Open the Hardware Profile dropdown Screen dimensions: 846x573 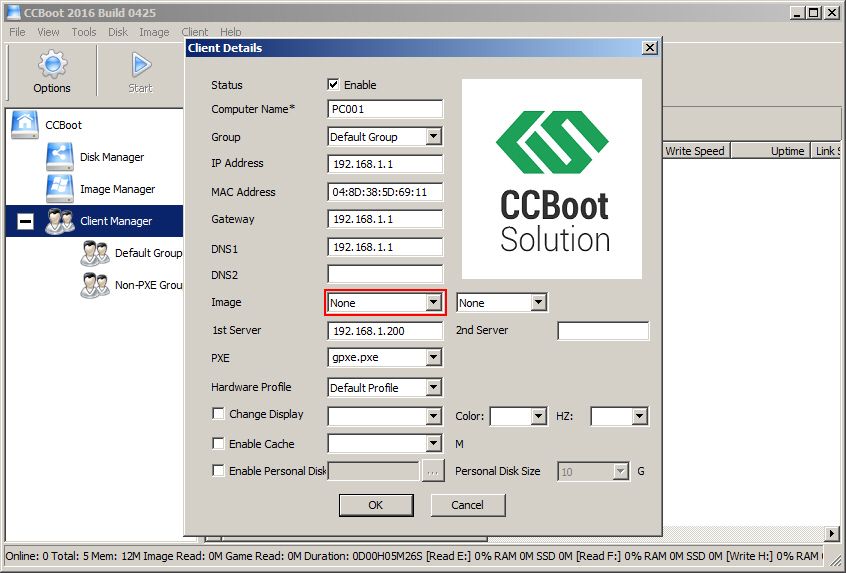434,387
